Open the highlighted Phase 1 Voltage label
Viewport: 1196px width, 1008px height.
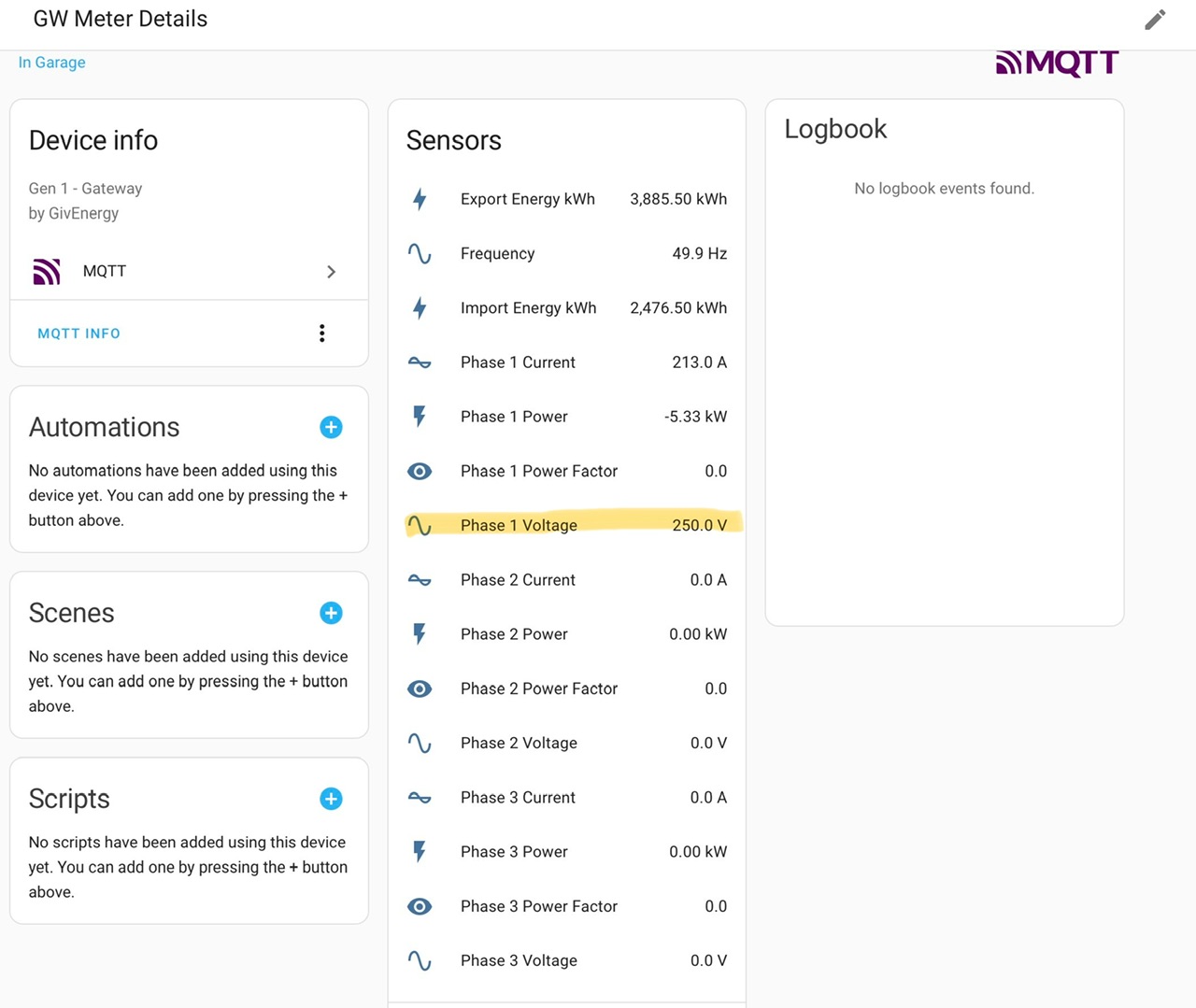(519, 525)
